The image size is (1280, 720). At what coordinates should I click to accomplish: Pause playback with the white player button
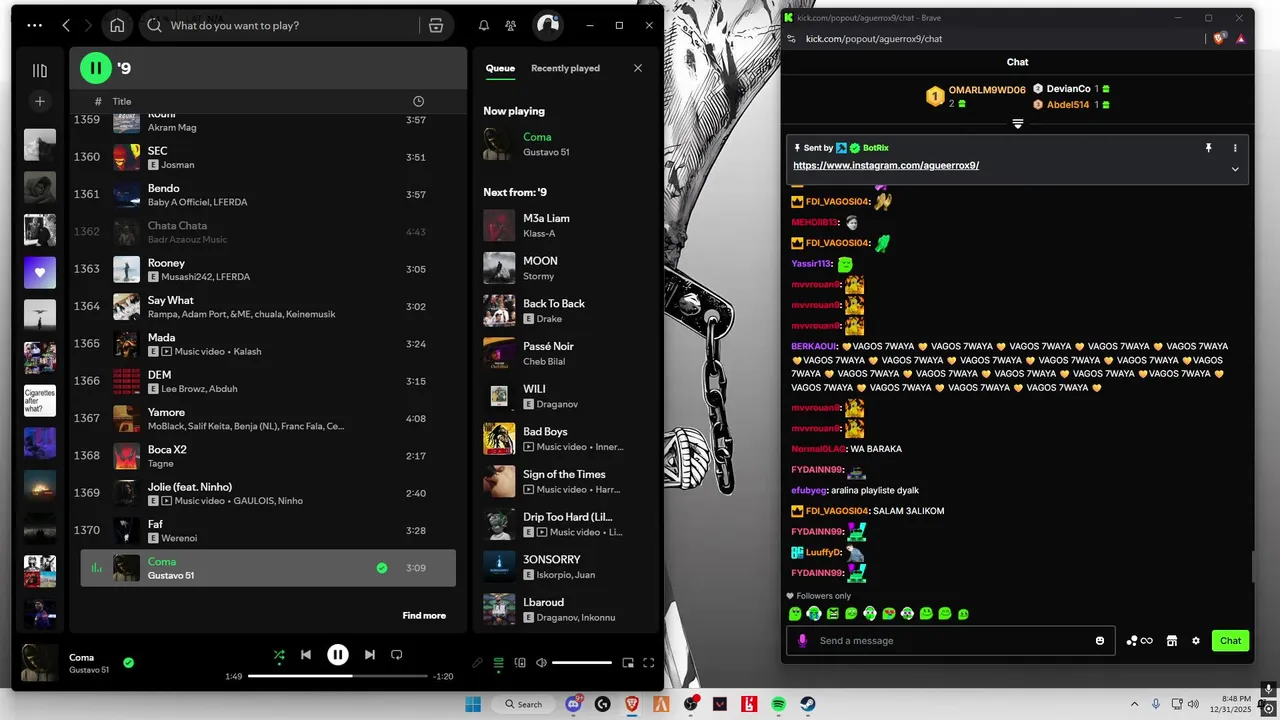338,655
